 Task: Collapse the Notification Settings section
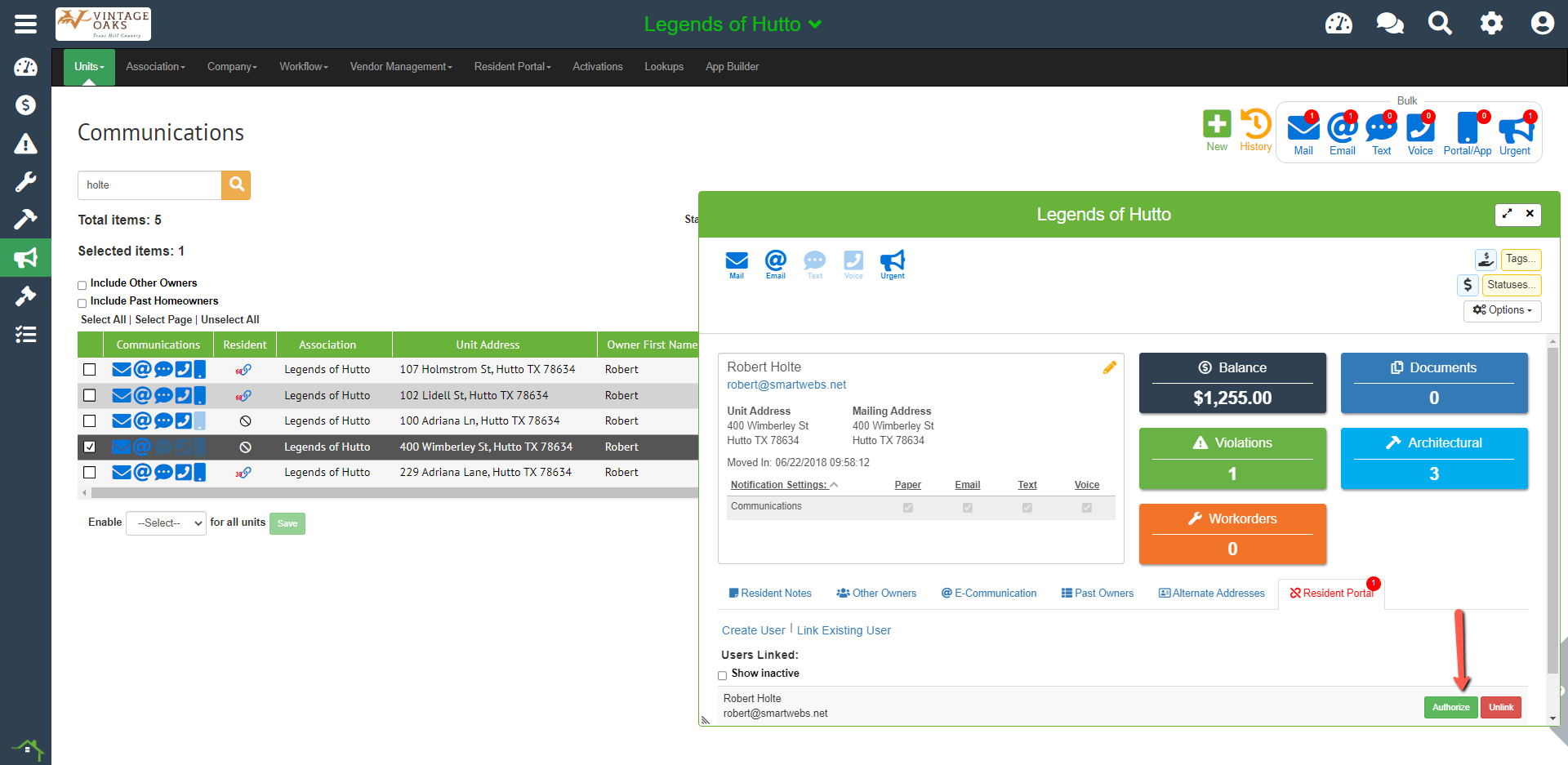[x=784, y=485]
